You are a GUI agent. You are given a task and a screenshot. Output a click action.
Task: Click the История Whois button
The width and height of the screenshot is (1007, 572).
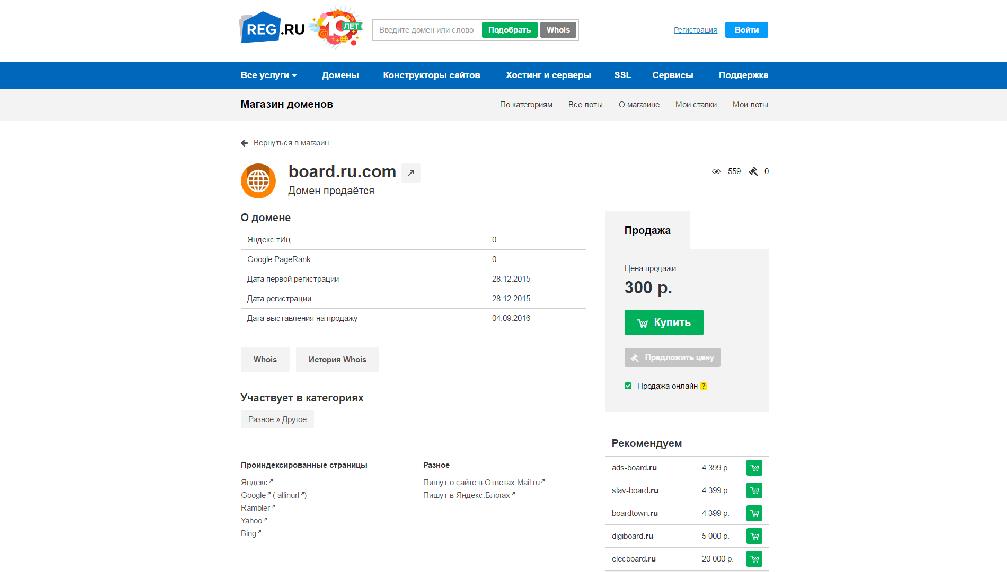click(x=337, y=359)
